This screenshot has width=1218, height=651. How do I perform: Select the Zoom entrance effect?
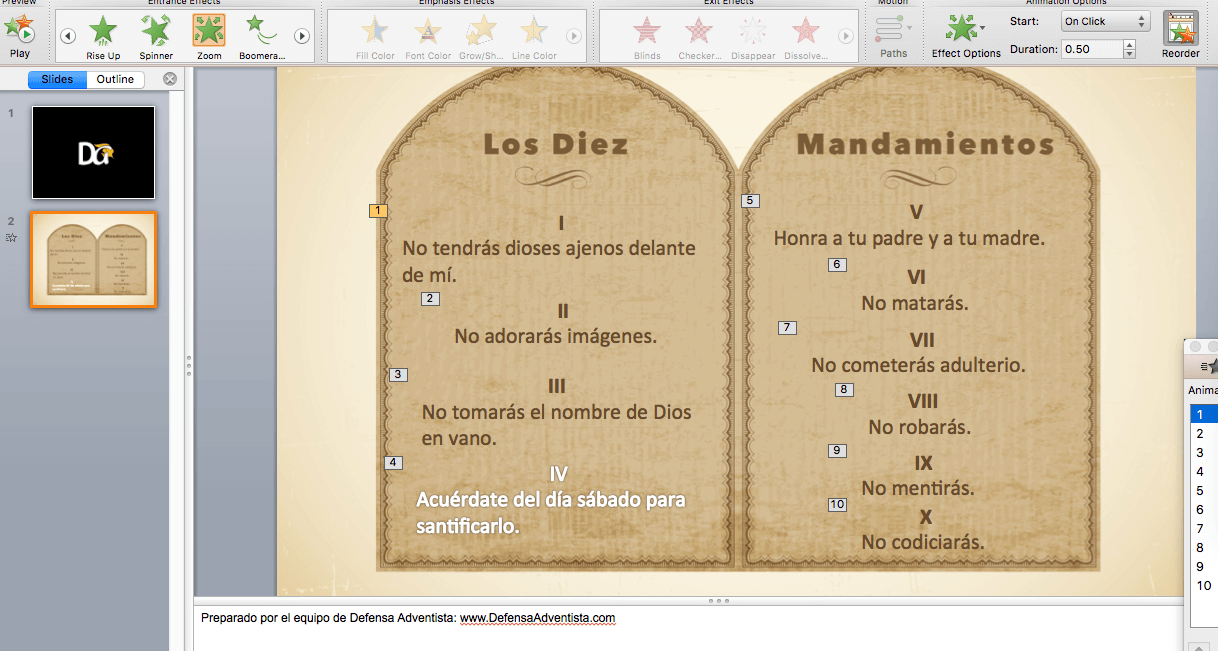(209, 37)
